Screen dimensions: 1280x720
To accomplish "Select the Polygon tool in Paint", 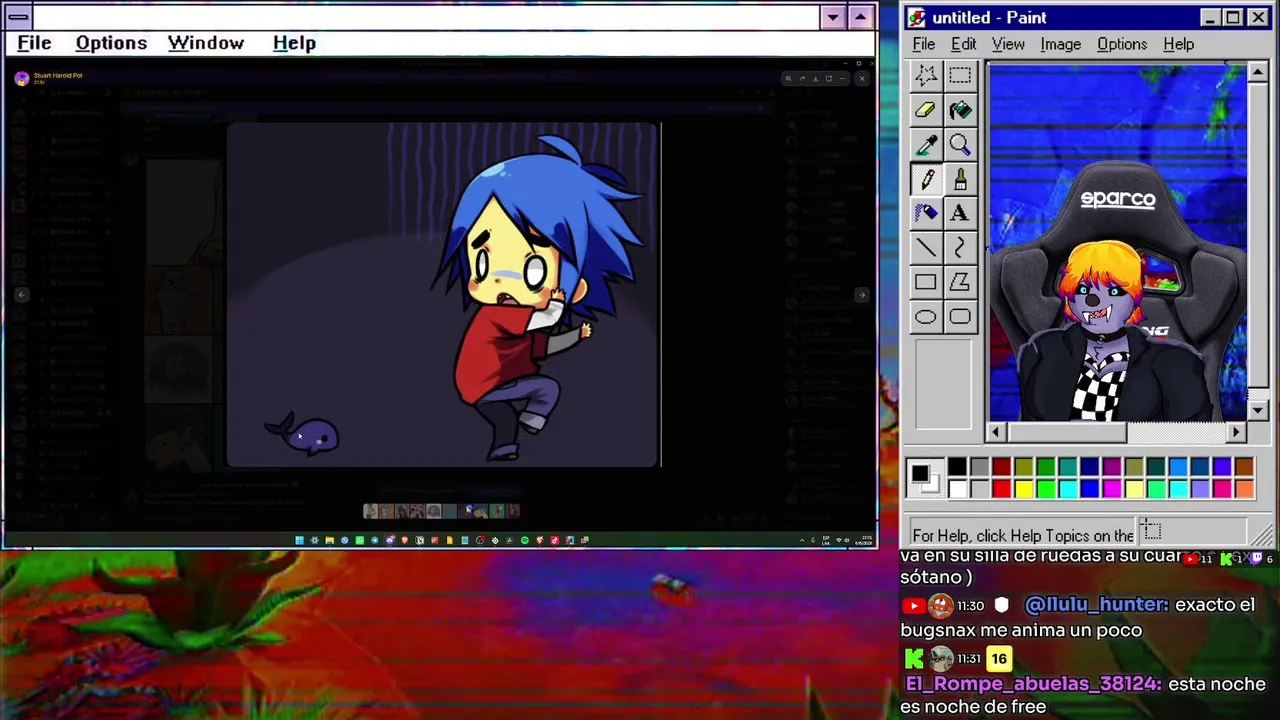I will pos(960,283).
